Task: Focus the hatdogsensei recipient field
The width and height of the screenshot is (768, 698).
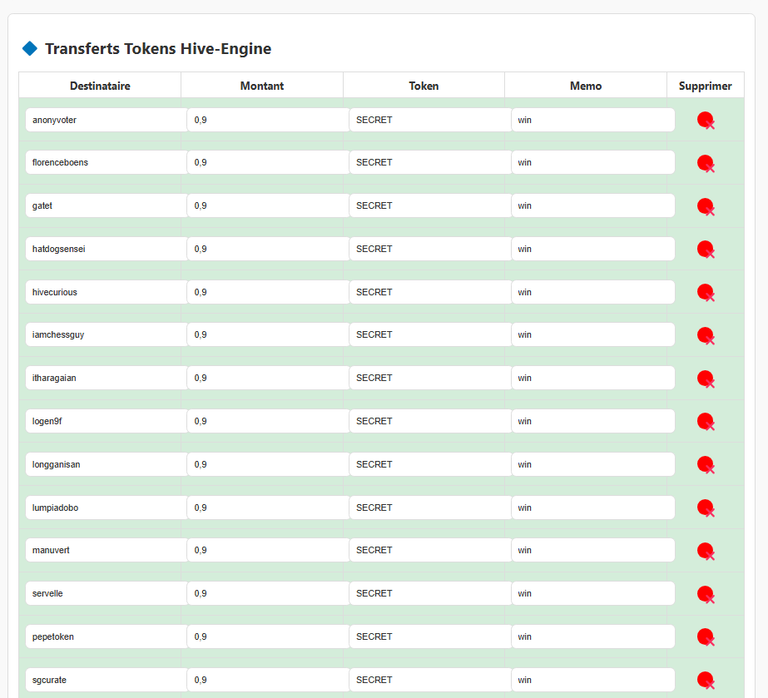Action: pos(106,249)
